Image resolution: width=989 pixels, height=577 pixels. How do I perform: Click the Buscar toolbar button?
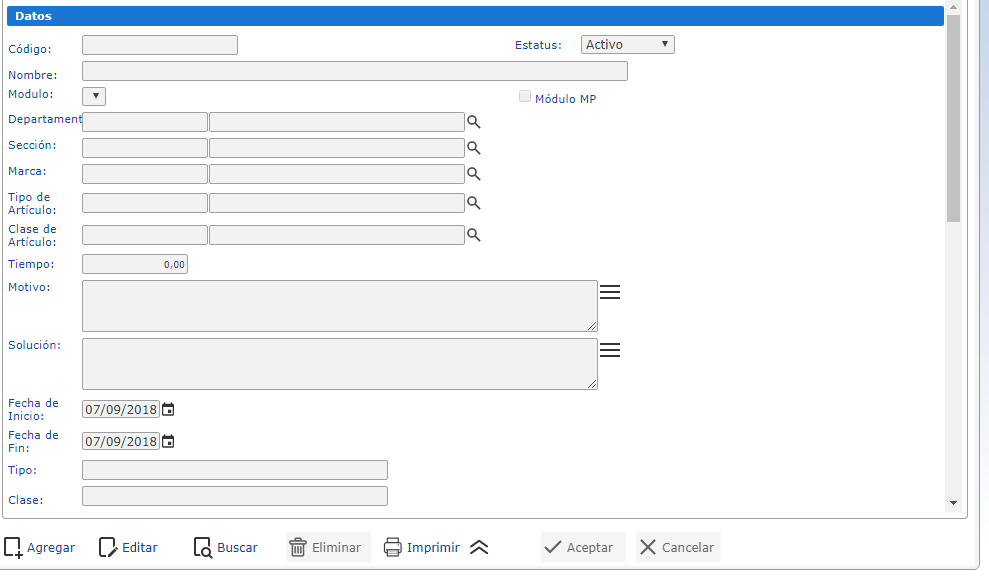(x=226, y=547)
